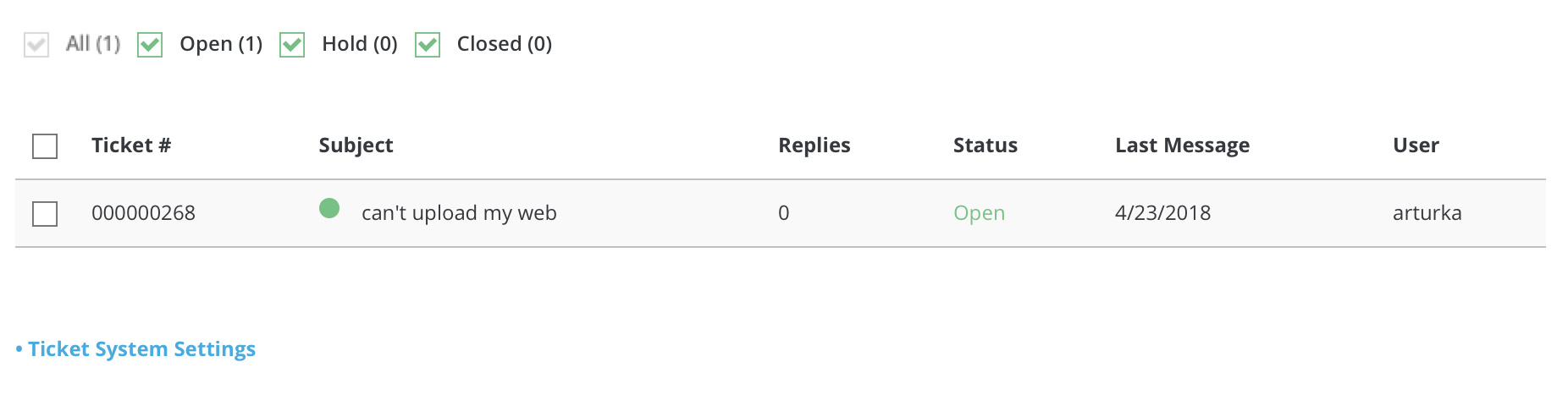Sort by the Subject column header

coord(356,145)
